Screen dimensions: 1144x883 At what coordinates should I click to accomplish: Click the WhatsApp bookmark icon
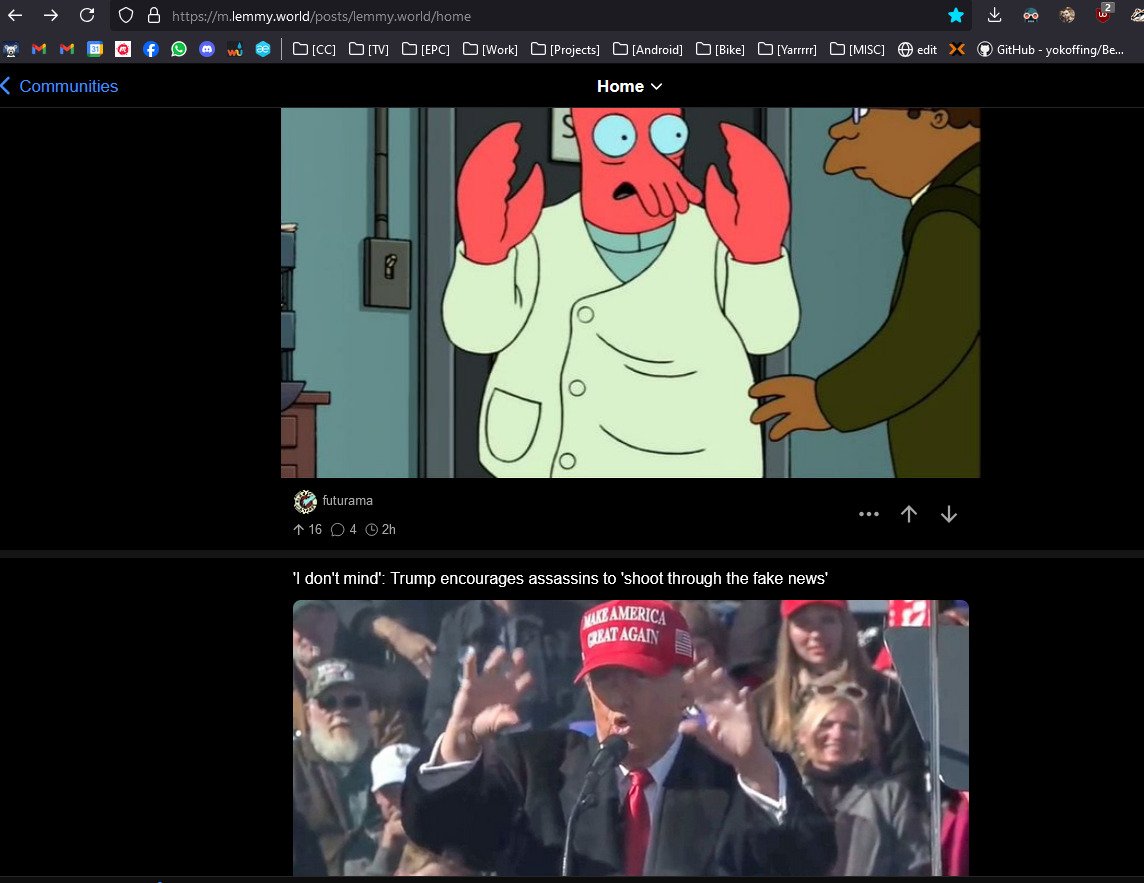pos(179,48)
